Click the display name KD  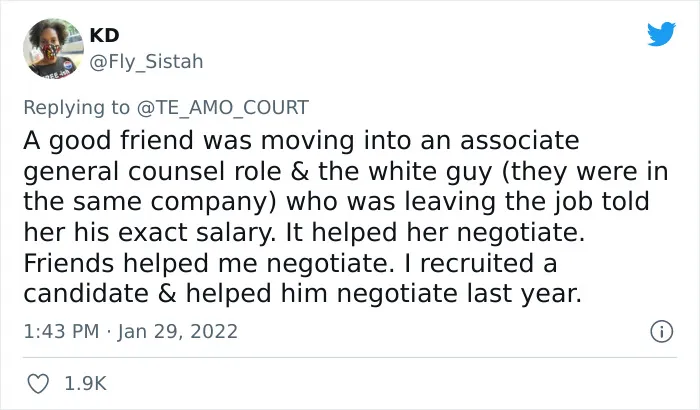[x=104, y=35]
